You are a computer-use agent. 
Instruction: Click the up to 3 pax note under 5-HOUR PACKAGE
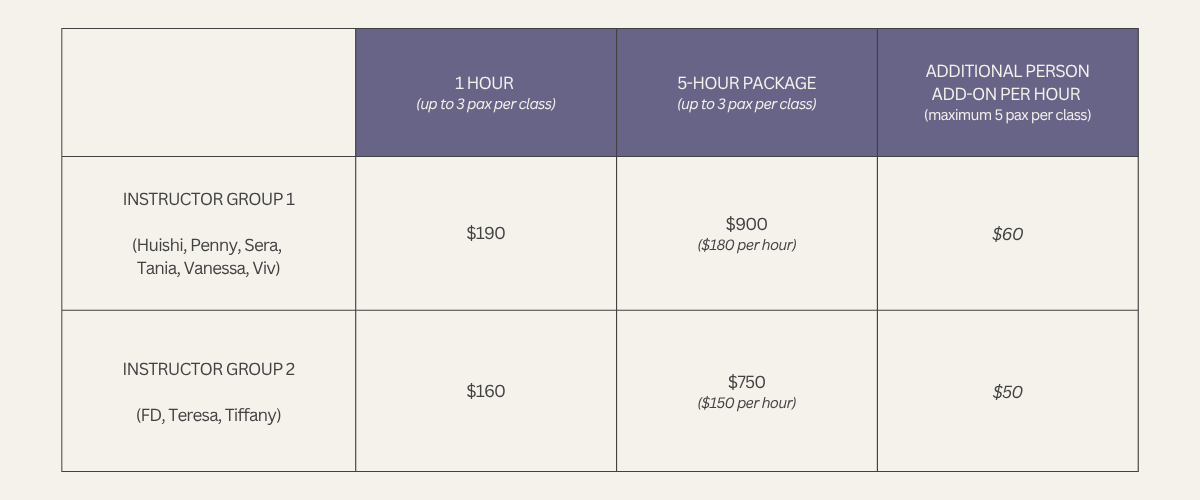(747, 104)
